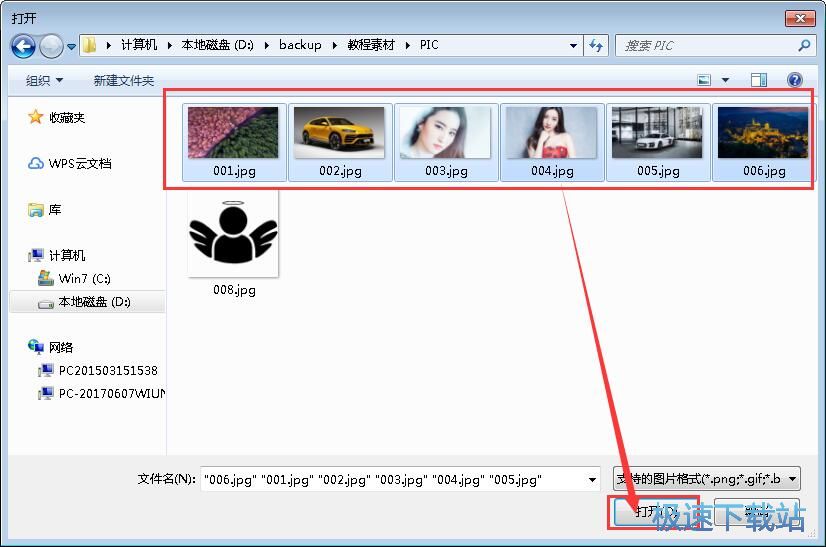Select the 002.jpg yellow car thumbnail
Image resolution: width=826 pixels, height=547 pixels.
(339, 133)
